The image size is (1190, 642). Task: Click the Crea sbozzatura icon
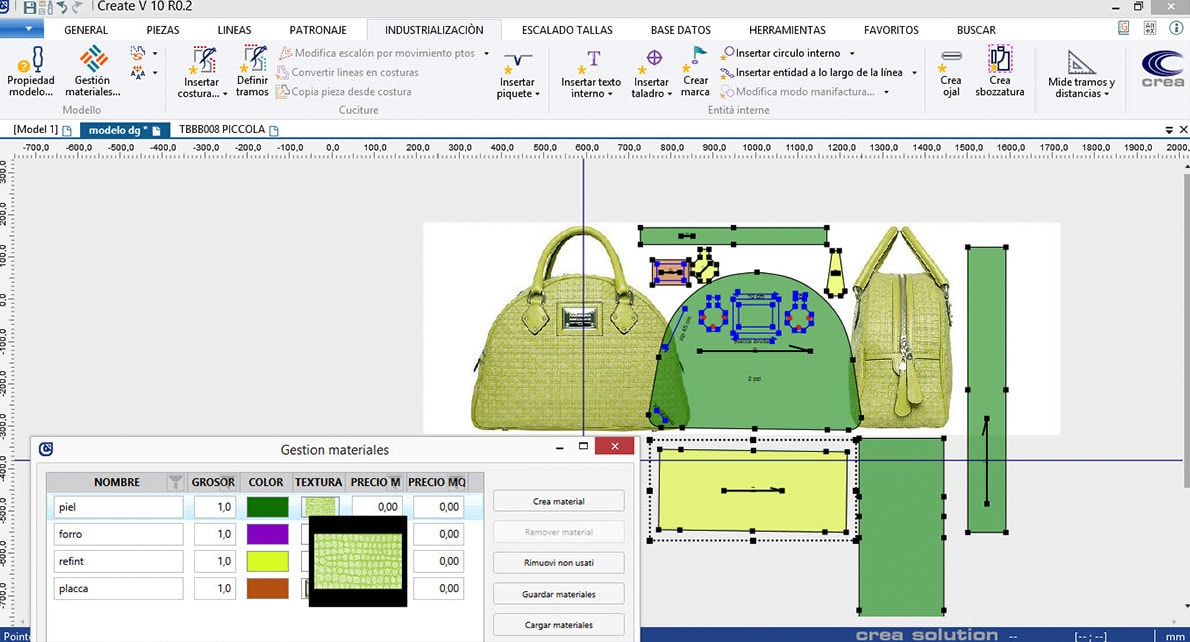point(1000,72)
